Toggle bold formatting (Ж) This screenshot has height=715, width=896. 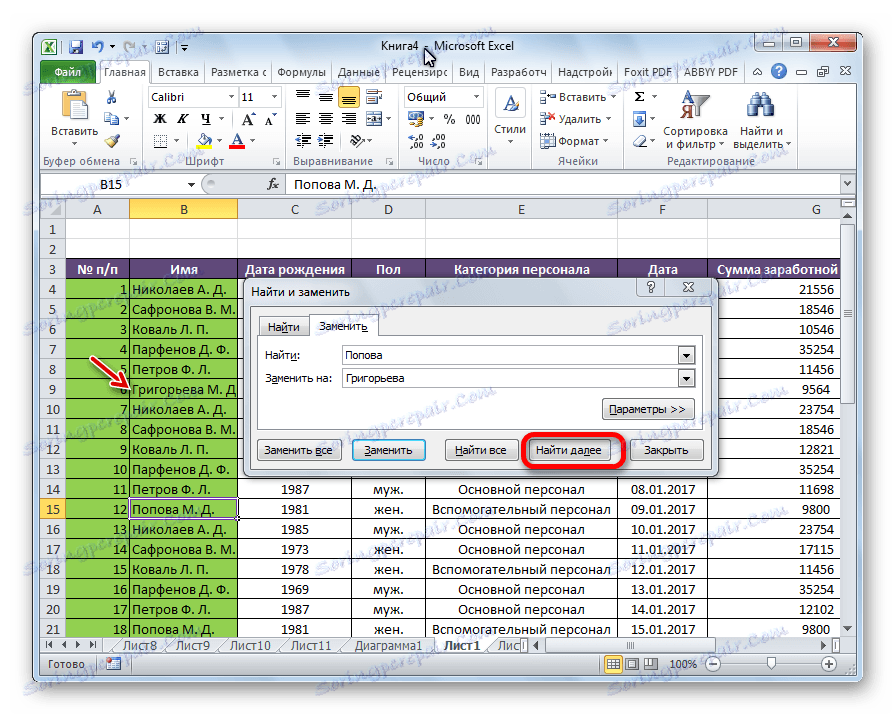click(x=158, y=119)
